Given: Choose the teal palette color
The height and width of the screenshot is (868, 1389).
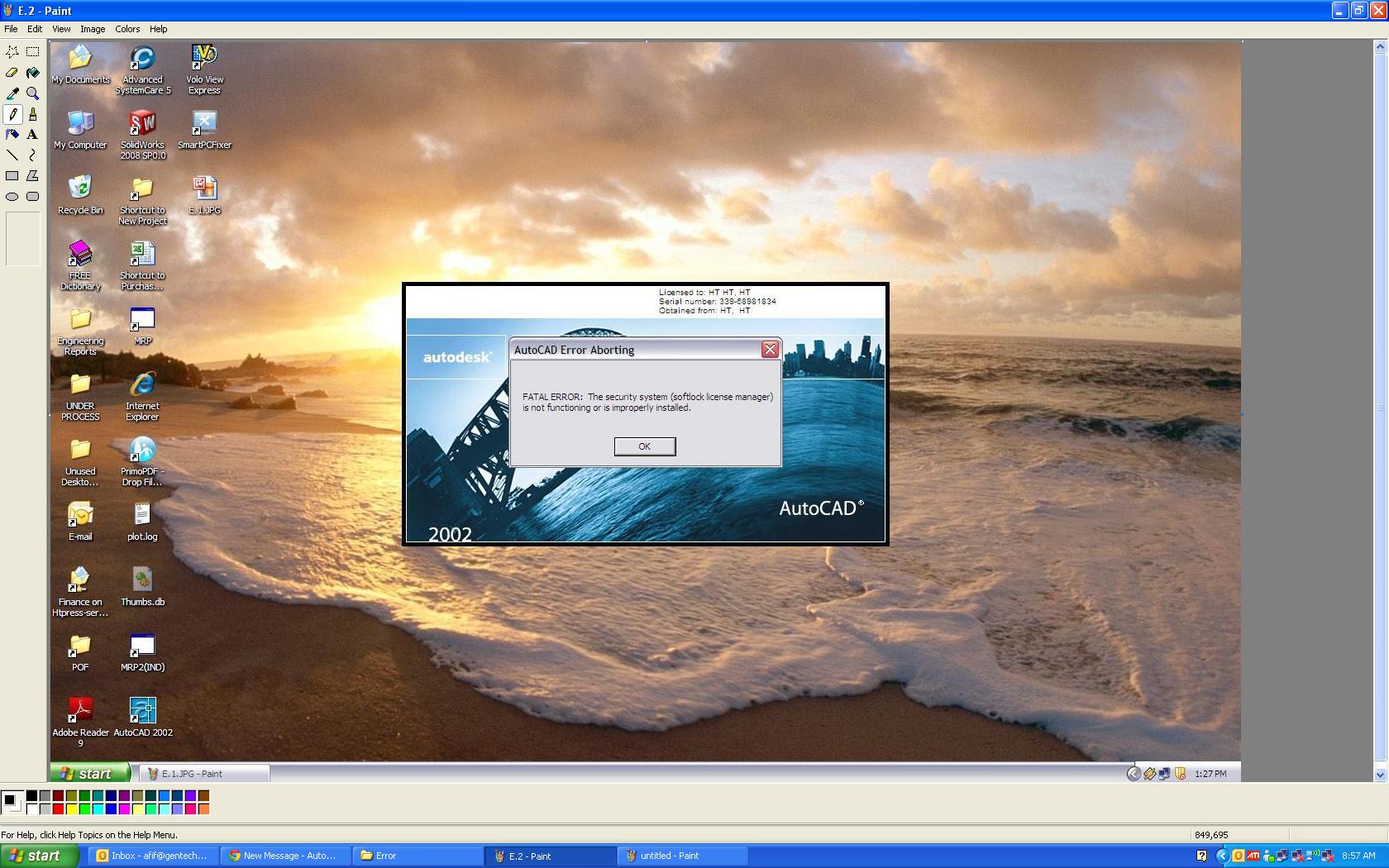Looking at the screenshot, I should 98,795.
